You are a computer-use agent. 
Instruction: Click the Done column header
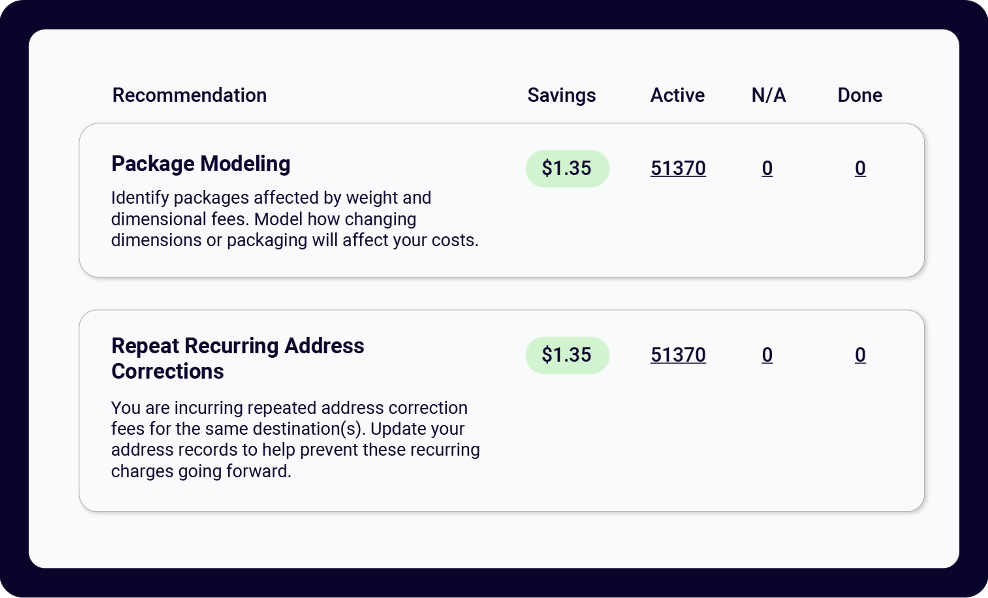[x=859, y=96]
